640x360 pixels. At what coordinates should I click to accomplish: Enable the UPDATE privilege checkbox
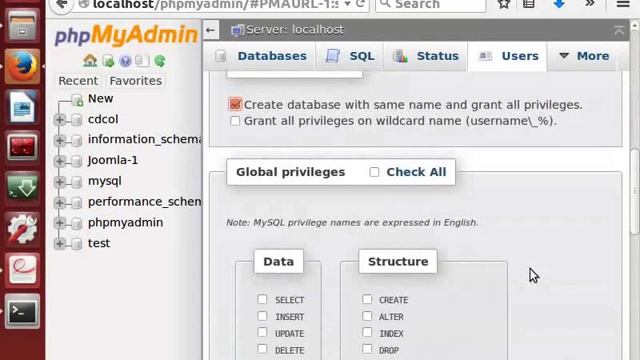[262, 332]
